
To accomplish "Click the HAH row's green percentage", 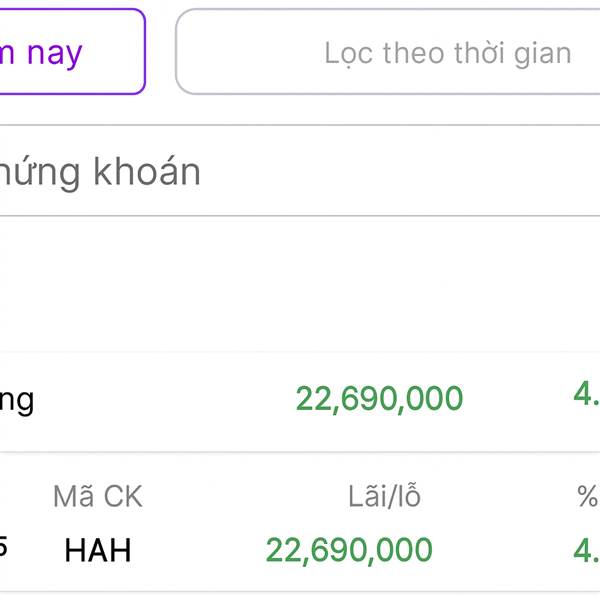I will pos(586,549).
